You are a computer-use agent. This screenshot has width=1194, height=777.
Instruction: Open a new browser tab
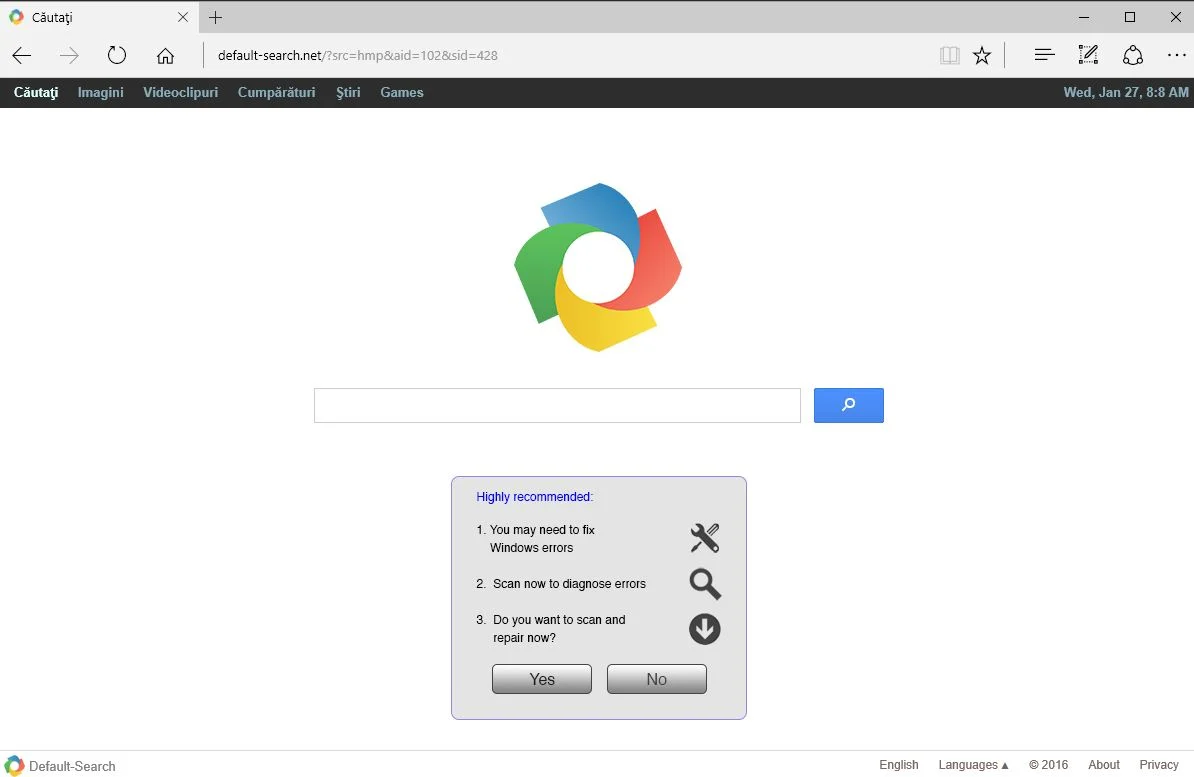tap(215, 17)
